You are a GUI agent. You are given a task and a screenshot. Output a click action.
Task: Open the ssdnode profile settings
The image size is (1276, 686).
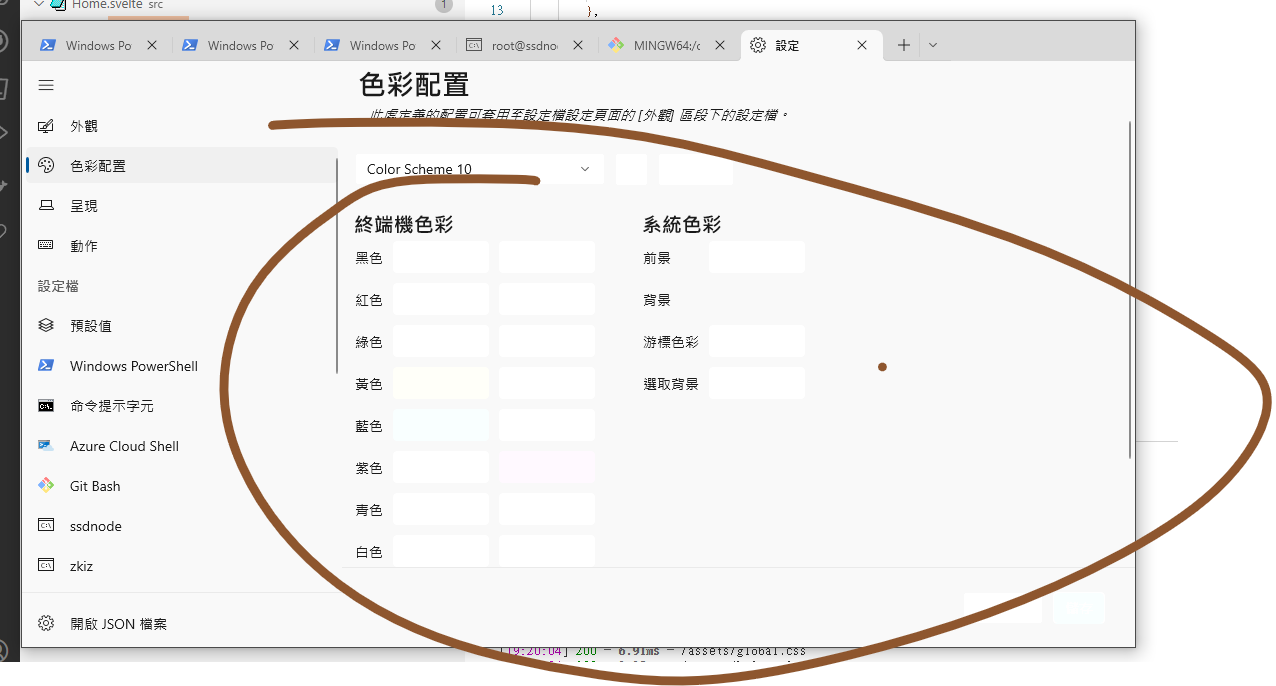pyautogui.click(x=182, y=526)
